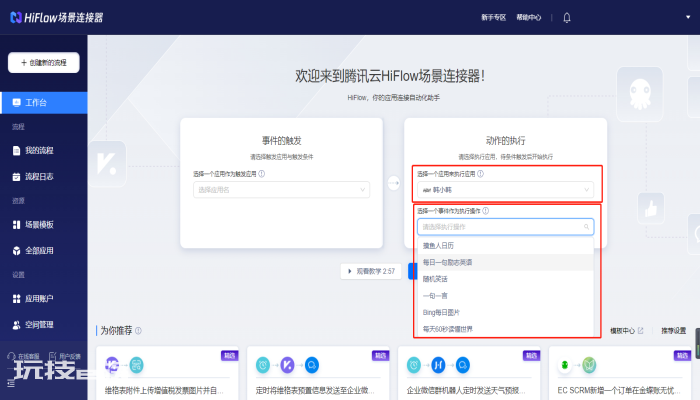Click the 我的流程 document icon
Viewport: 700px width, 400px height.
click(17, 150)
